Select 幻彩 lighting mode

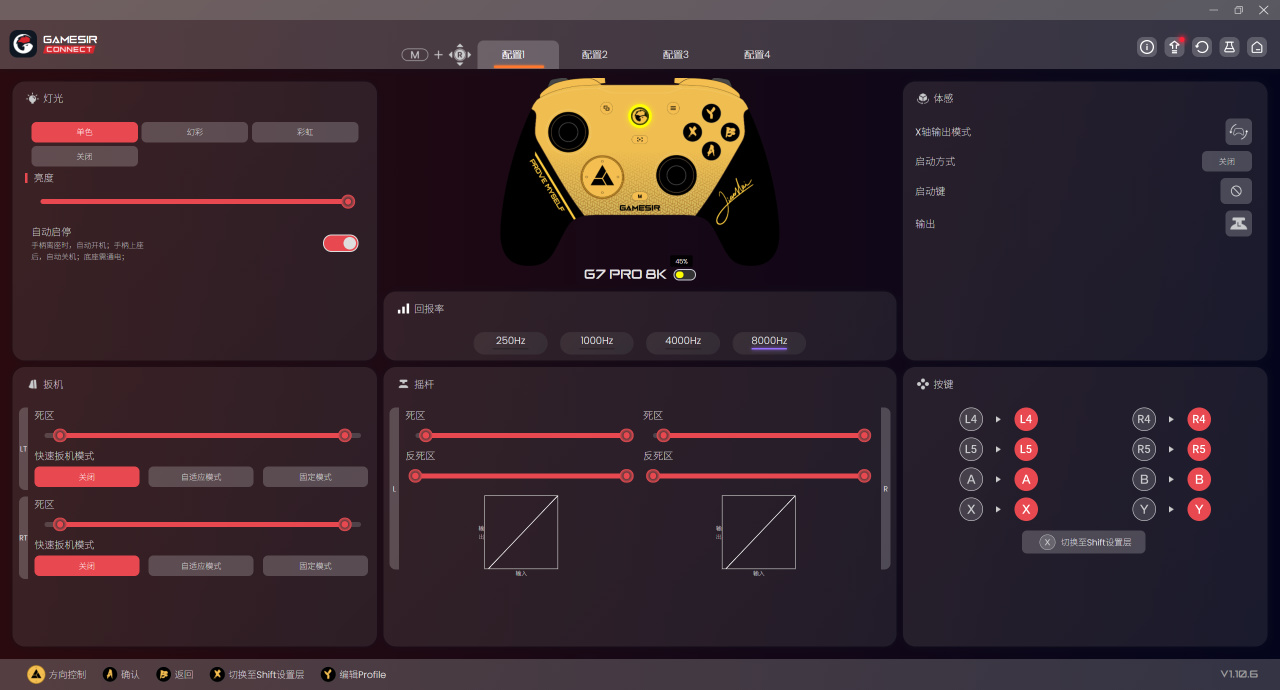tap(194, 132)
